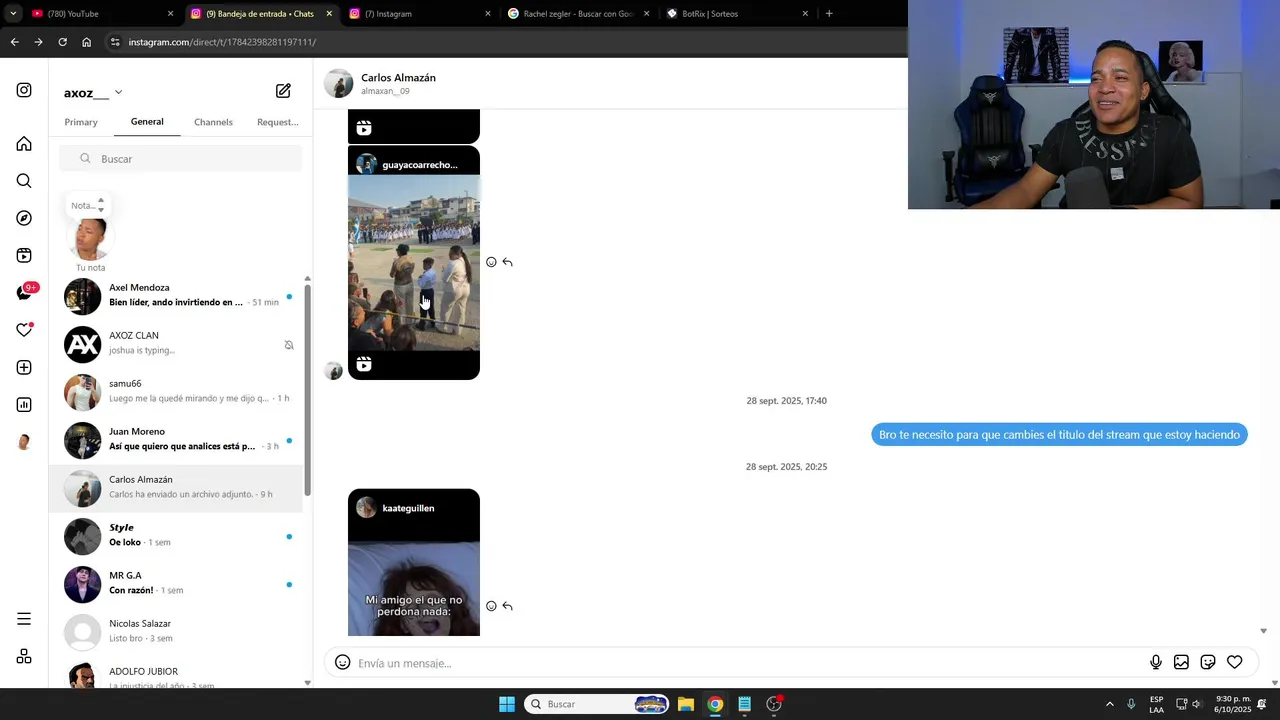Viewport: 1280px width, 720px height.
Task: Open emoji picker in message box
Action: coord(342,662)
